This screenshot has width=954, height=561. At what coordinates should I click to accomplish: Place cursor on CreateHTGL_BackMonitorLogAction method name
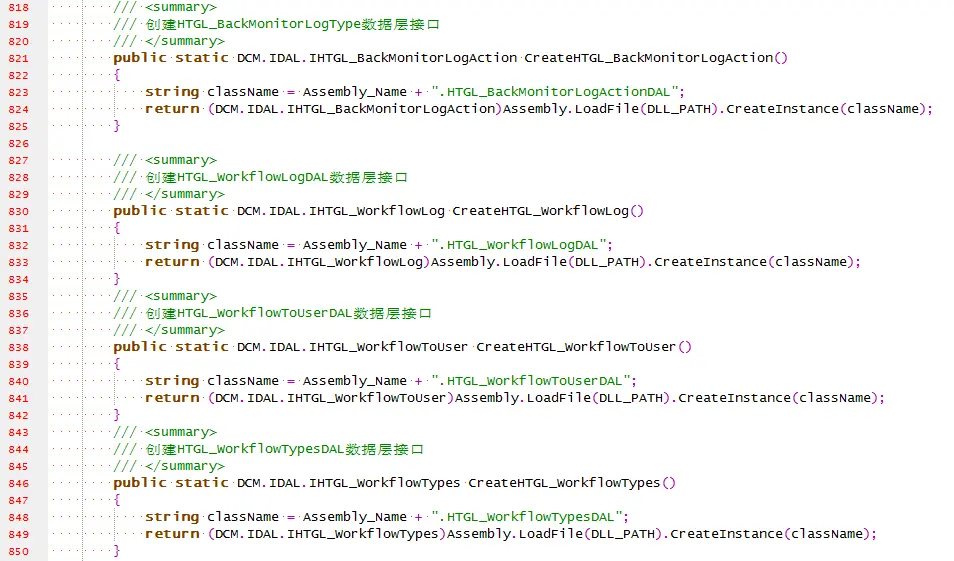tap(649, 58)
